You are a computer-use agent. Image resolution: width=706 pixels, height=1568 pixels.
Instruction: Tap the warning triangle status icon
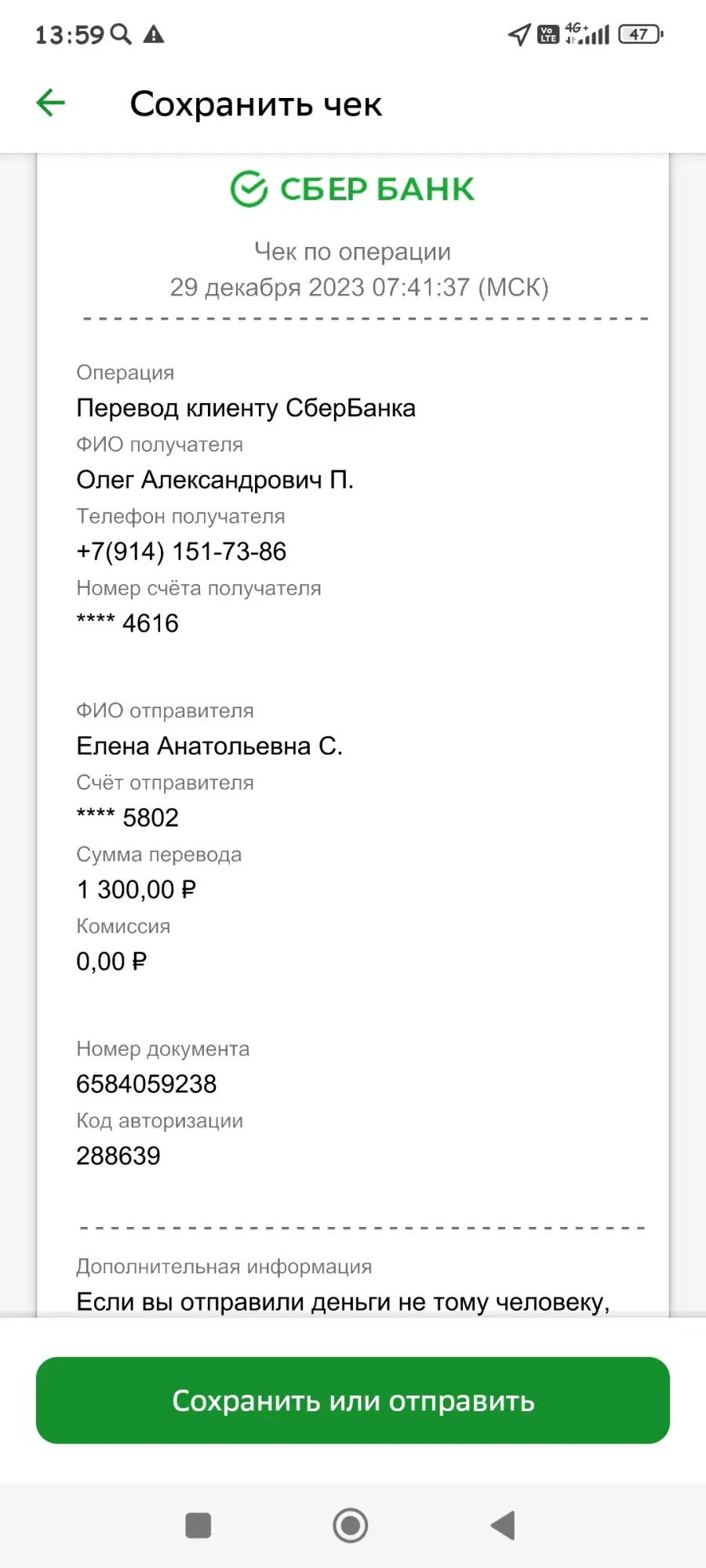[x=154, y=34]
